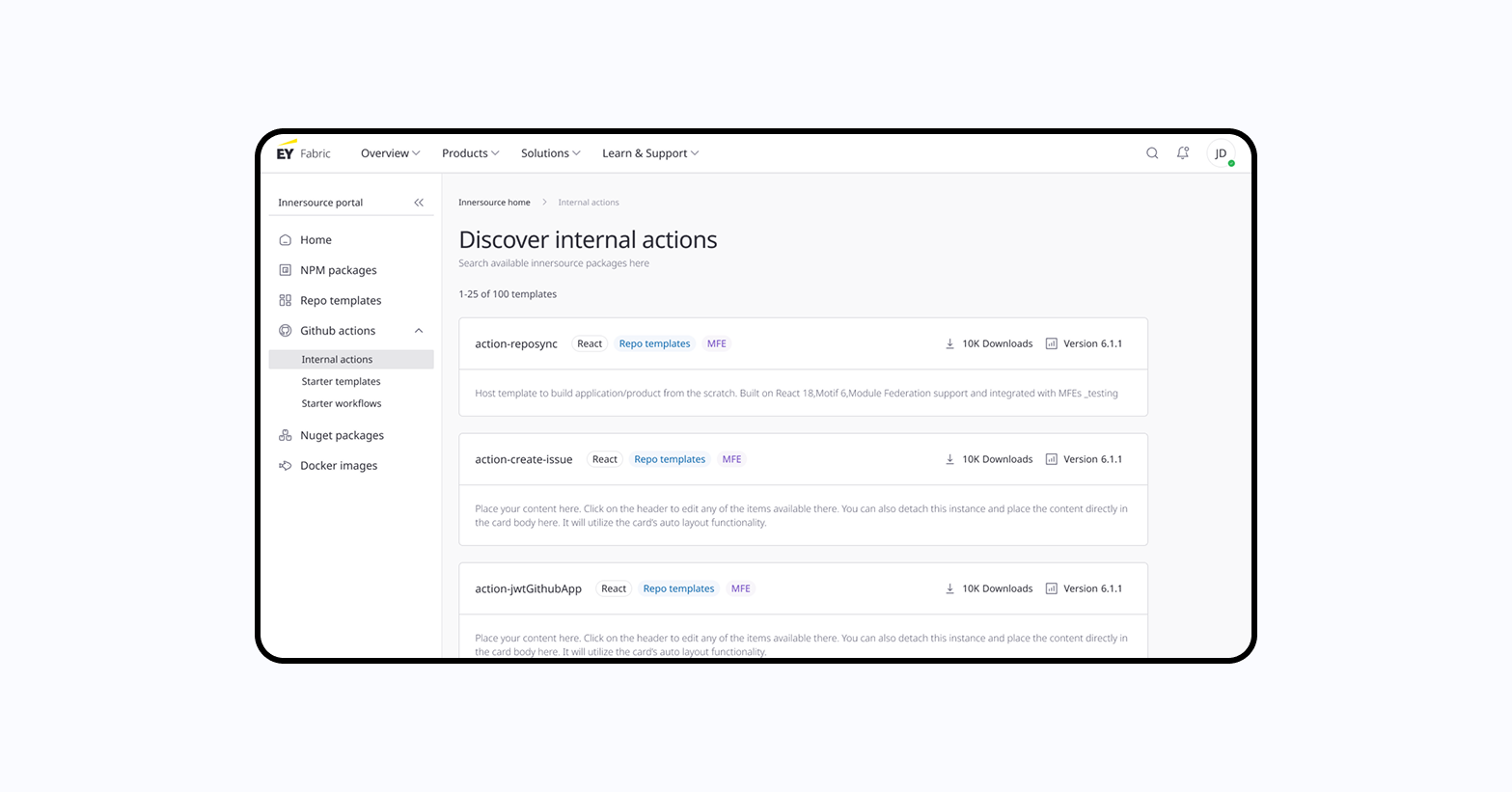Open the JD user avatar

[x=1221, y=154]
